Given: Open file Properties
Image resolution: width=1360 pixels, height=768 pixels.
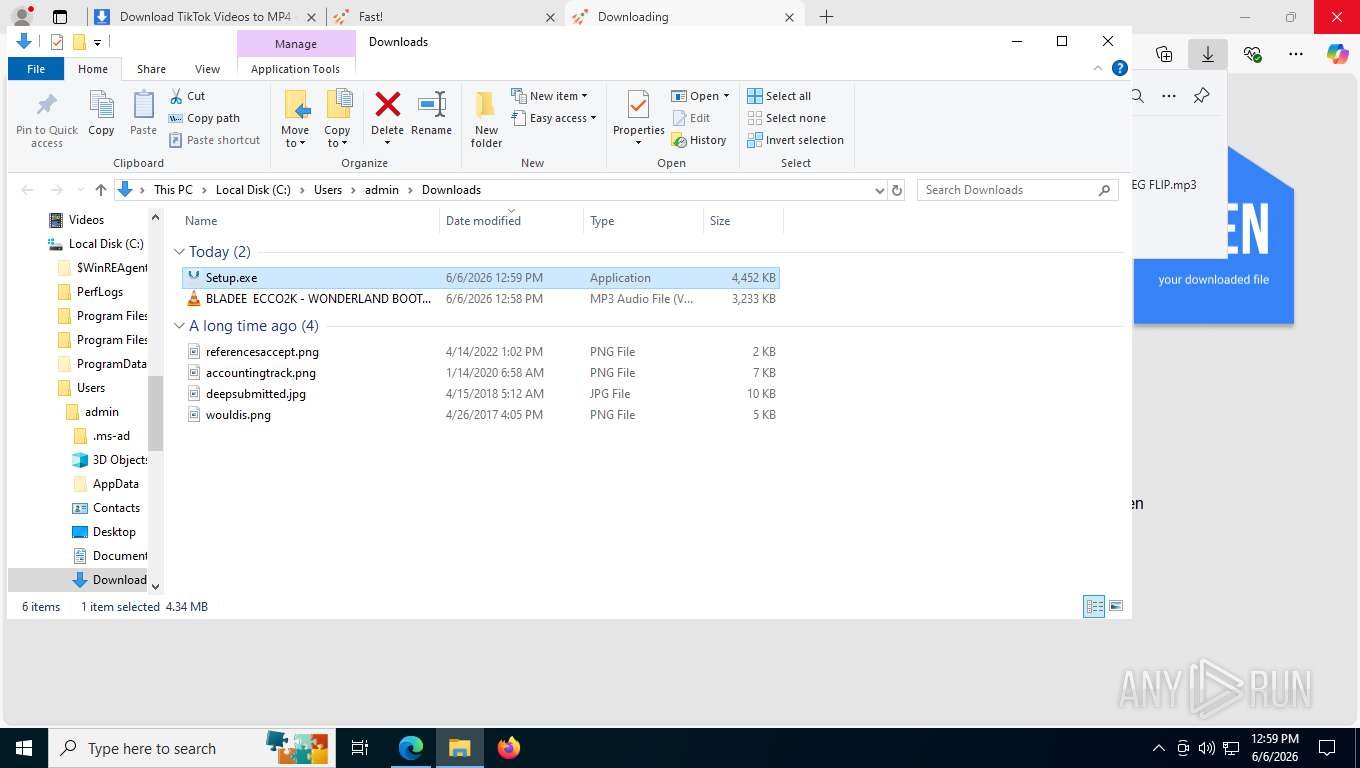Looking at the screenshot, I should tap(639, 118).
